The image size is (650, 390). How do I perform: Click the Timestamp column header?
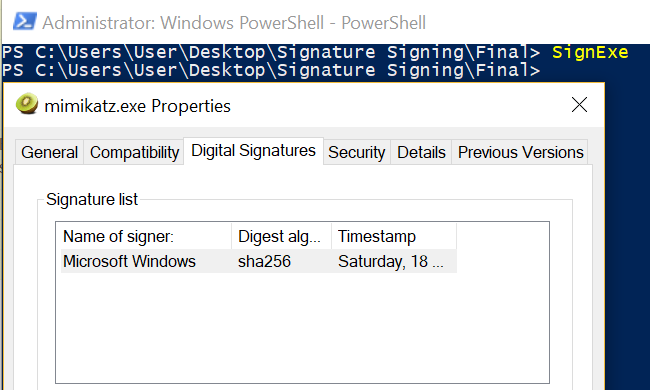(x=394, y=236)
